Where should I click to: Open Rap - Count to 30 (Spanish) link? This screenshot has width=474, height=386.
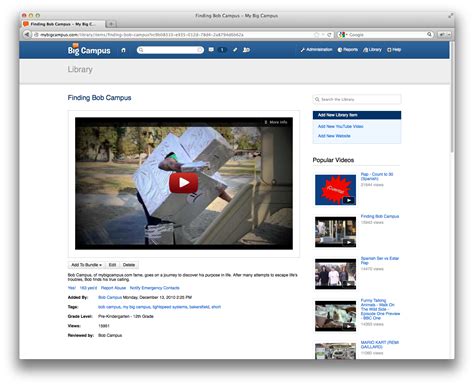click(x=377, y=176)
